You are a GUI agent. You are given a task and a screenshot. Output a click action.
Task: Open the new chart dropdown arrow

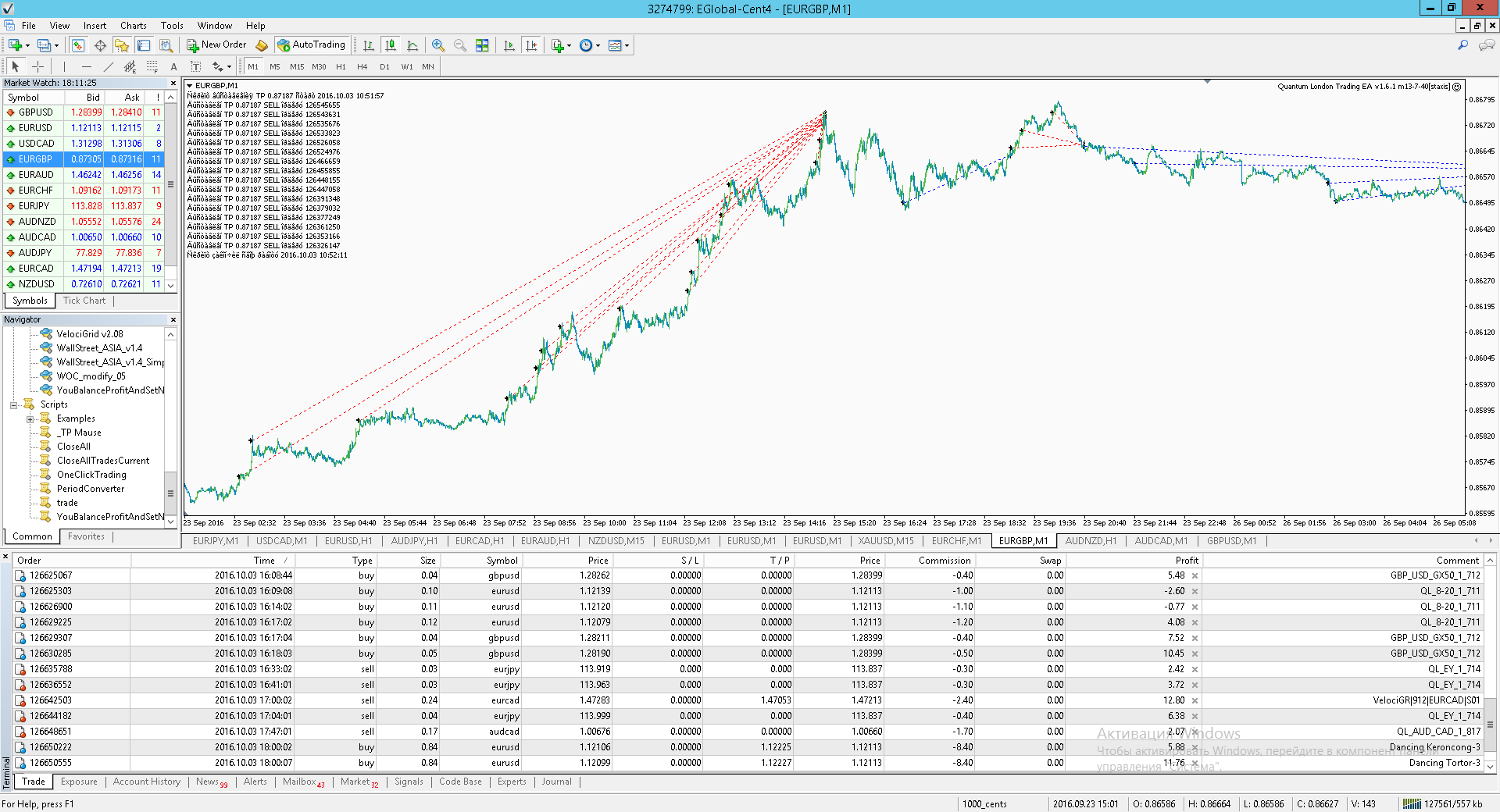[28, 45]
